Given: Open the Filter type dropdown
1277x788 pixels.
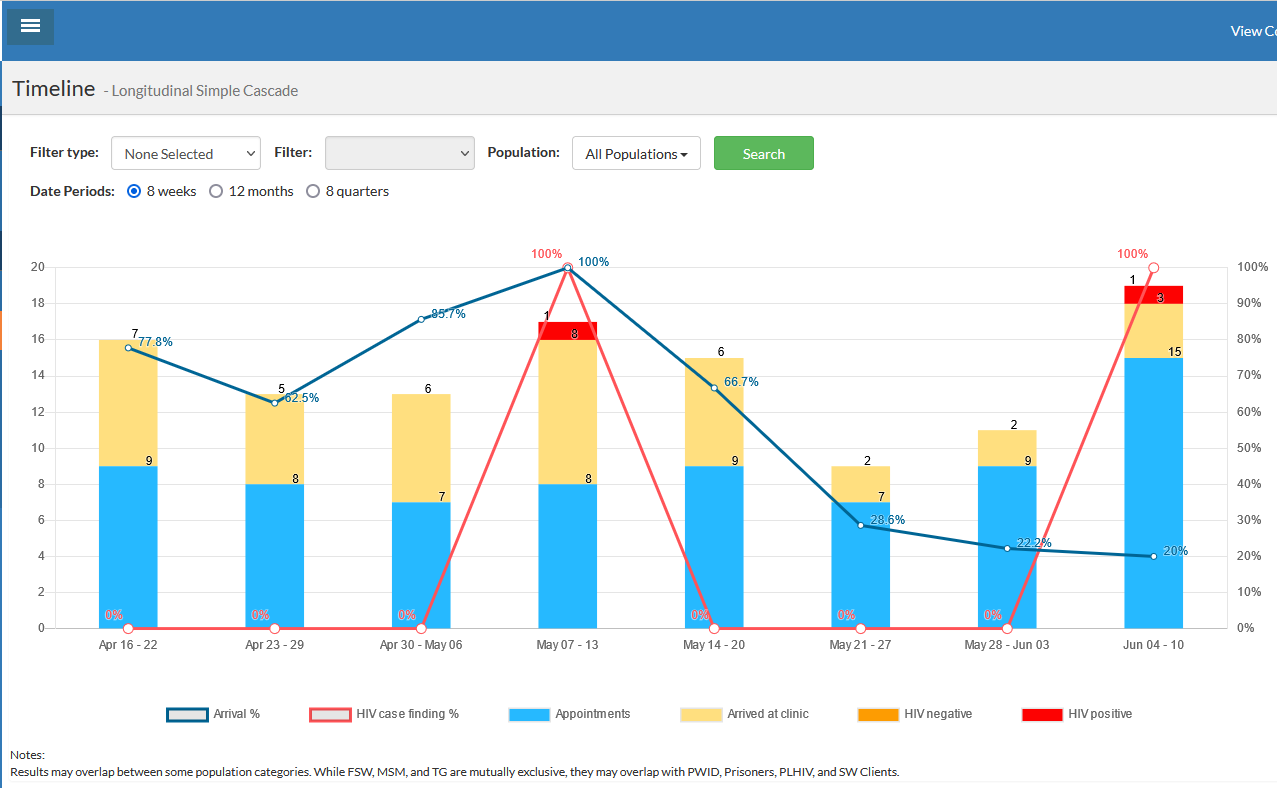Looking at the screenshot, I should pos(186,153).
